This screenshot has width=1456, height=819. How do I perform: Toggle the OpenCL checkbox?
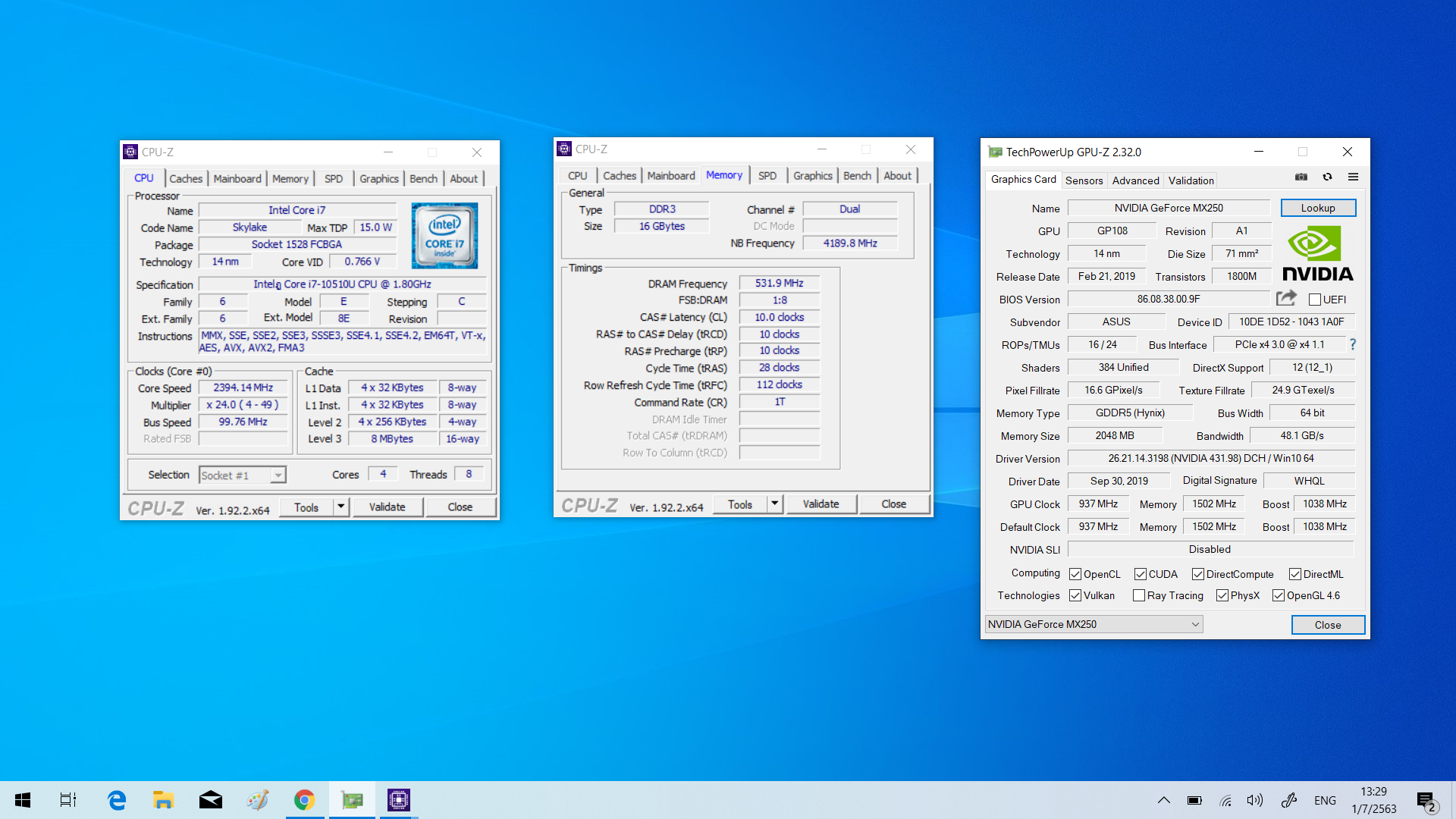1075,574
